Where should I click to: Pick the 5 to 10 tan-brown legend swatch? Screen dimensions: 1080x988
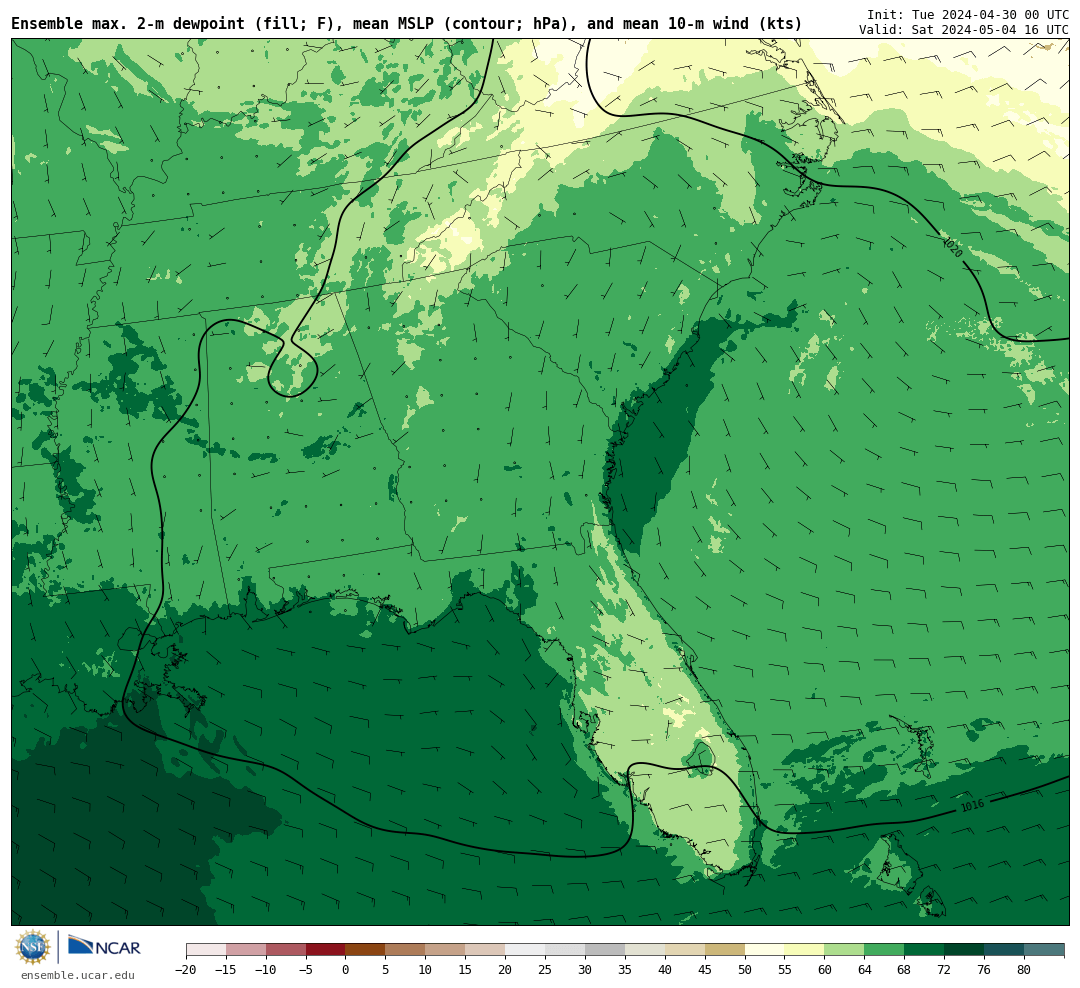coord(406,950)
